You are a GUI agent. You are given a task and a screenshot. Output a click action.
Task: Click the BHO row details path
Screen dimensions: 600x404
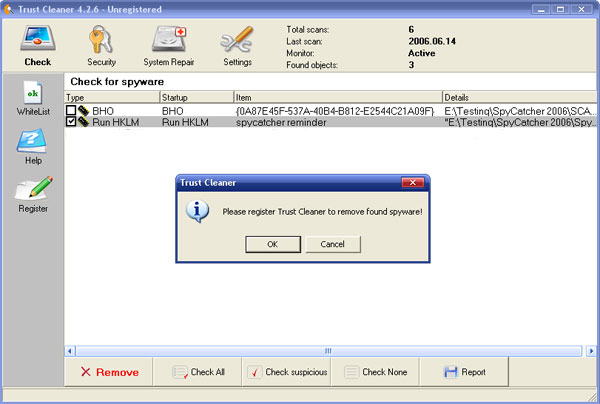[x=520, y=111]
